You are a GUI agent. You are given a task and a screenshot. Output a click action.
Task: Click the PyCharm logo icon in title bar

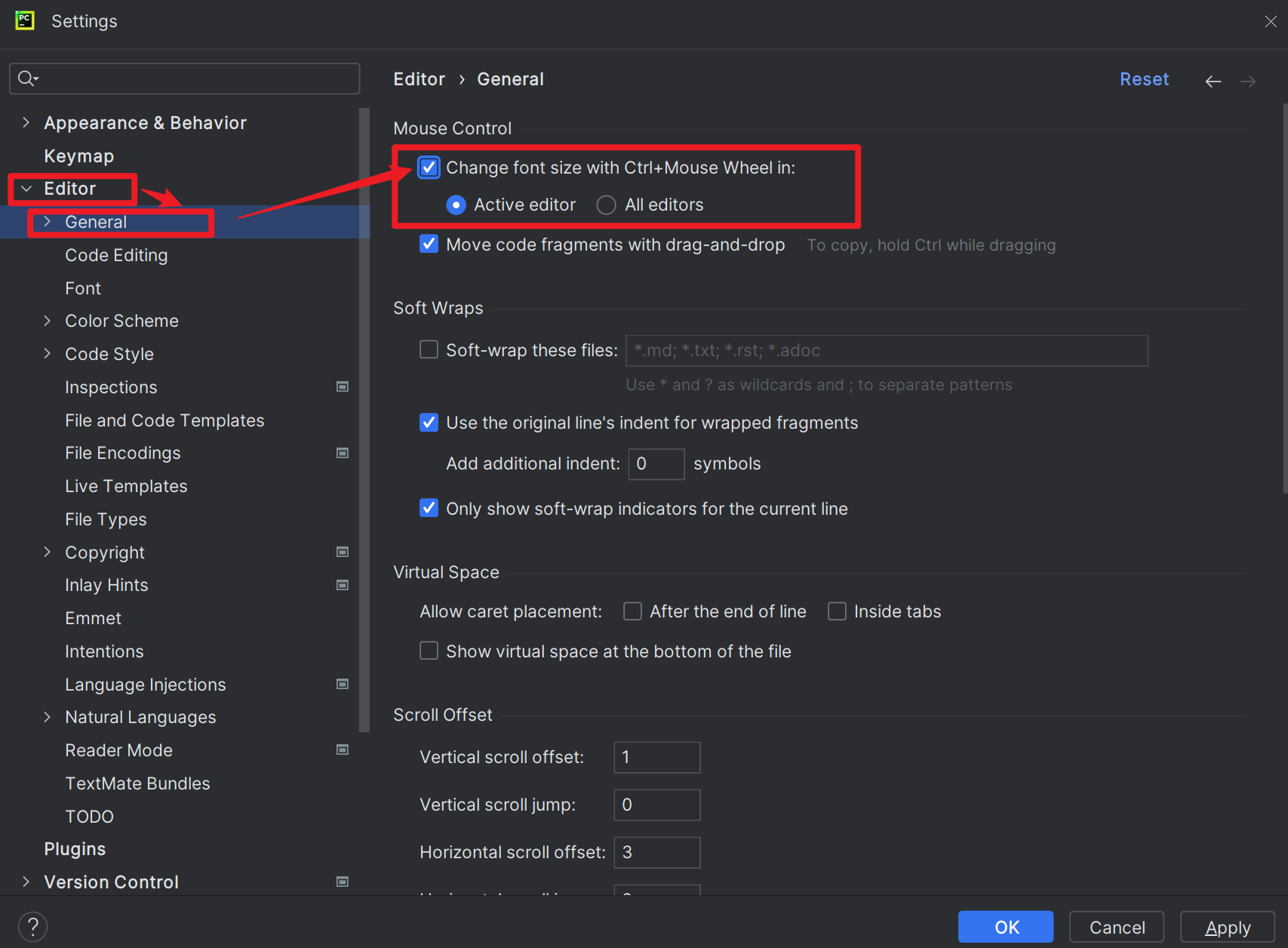coord(25,20)
